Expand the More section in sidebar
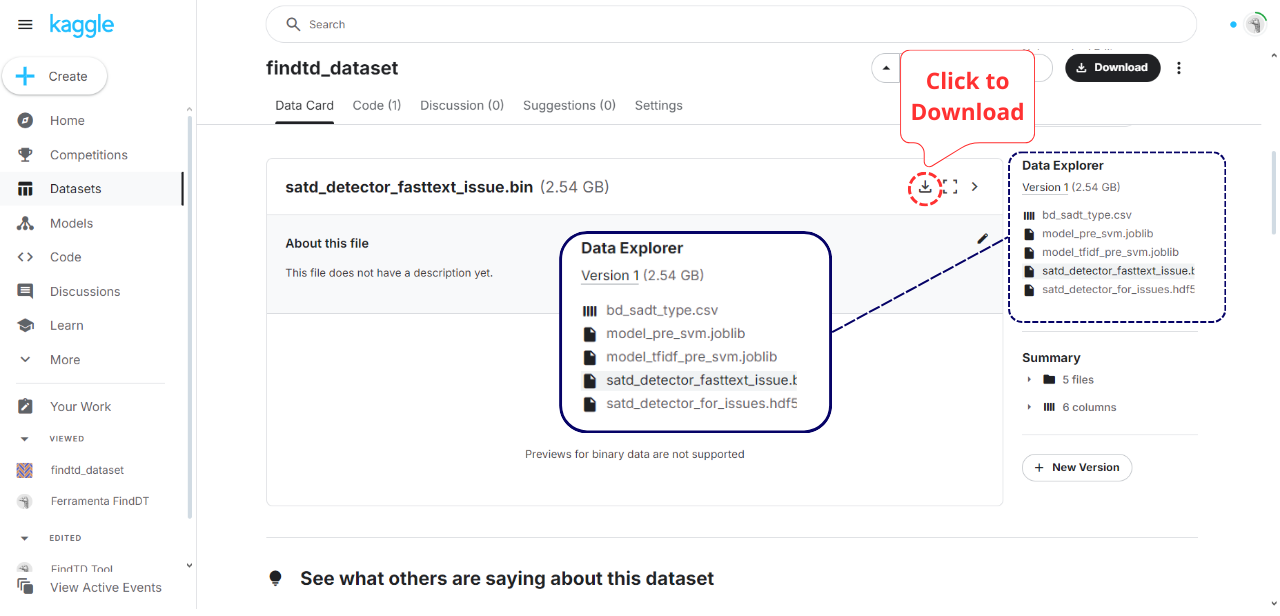The width and height of the screenshot is (1280, 616). 65,360
